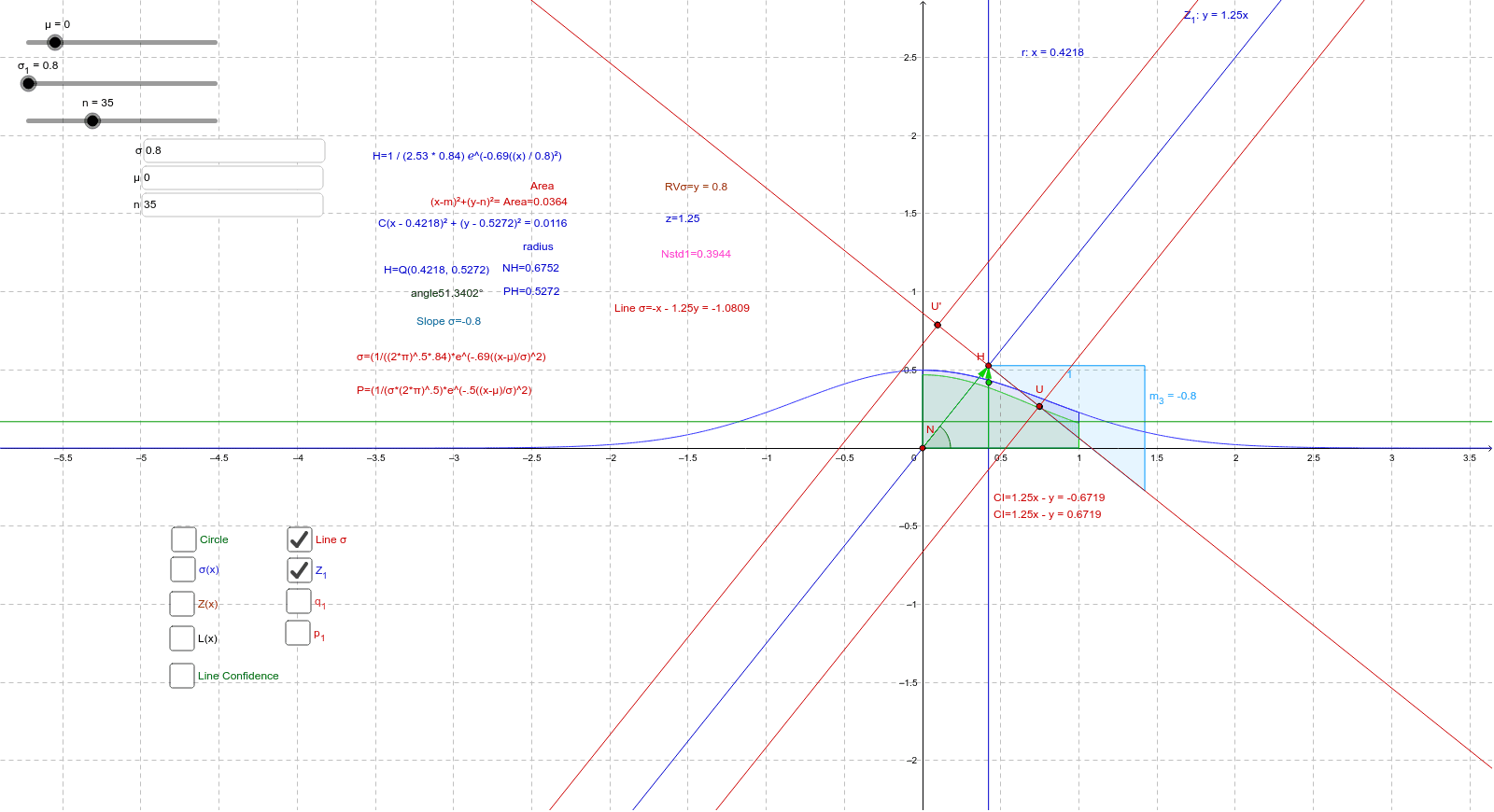Enable the Line Confidence checkbox
Screen dimensions: 1494x812
point(182,676)
